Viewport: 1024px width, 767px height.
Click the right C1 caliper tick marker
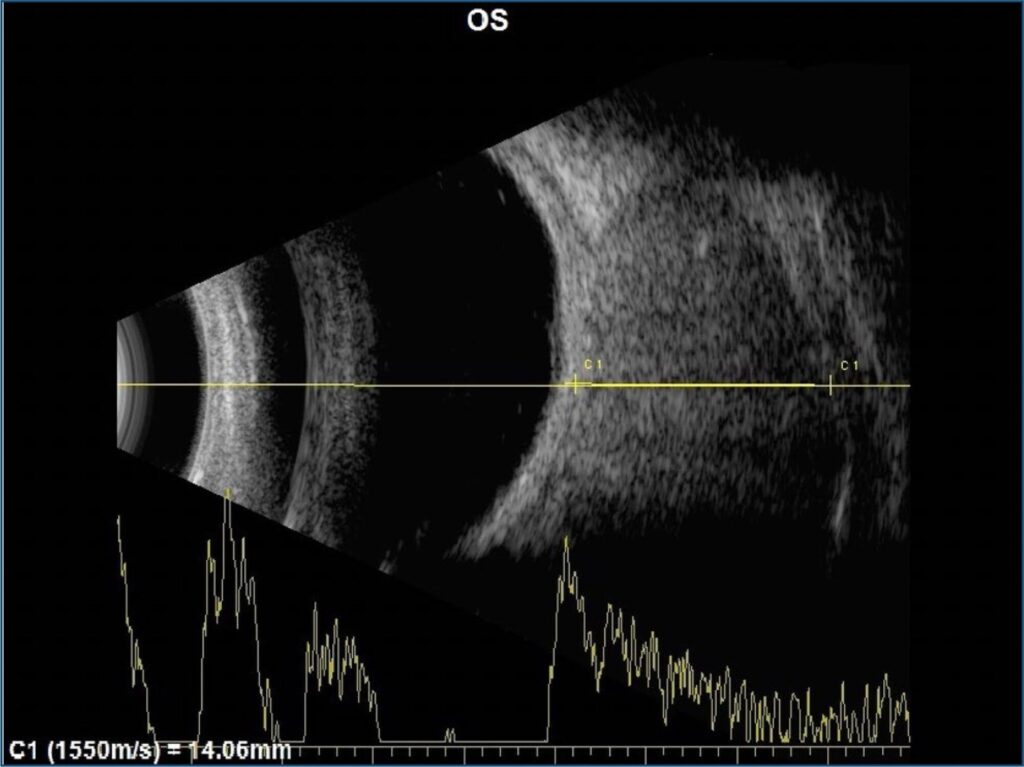(x=831, y=385)
